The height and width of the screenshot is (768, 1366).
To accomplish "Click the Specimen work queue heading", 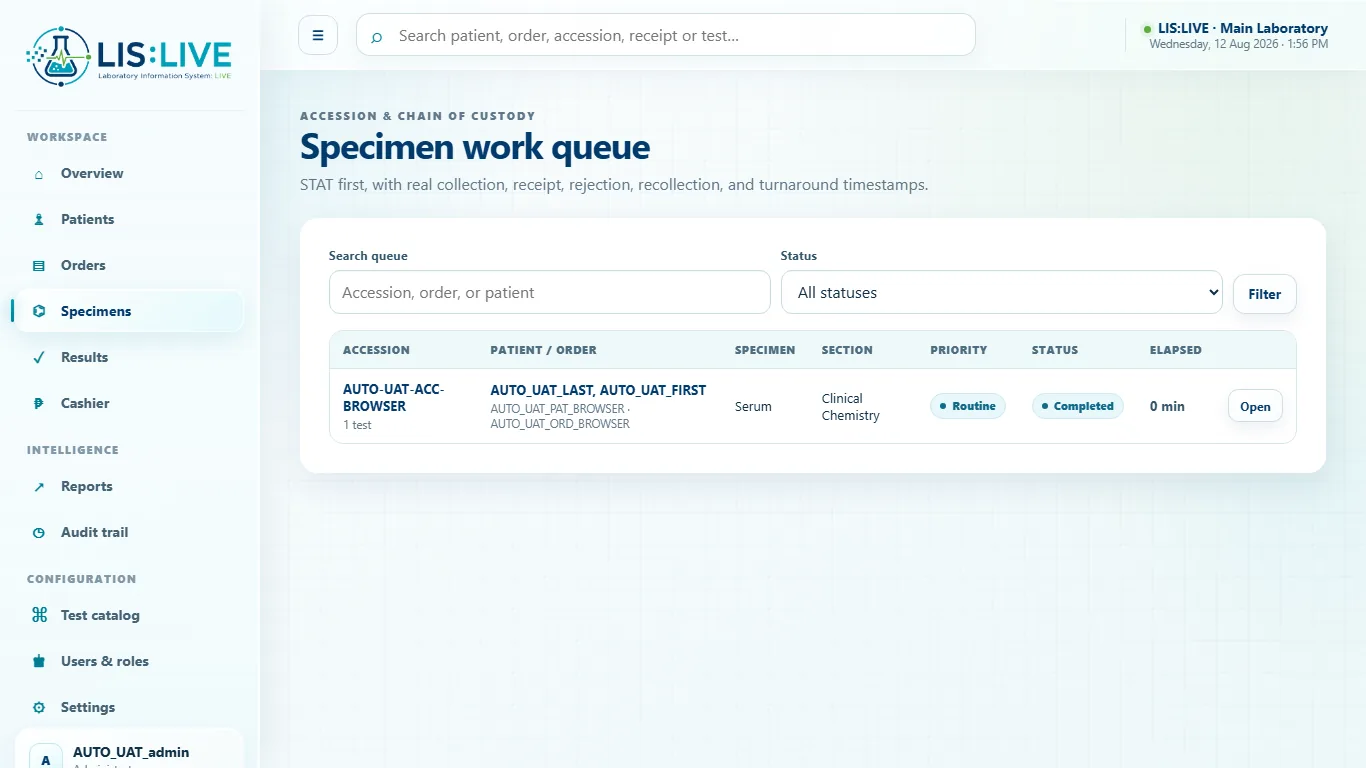I will click(x=475, y=148).
